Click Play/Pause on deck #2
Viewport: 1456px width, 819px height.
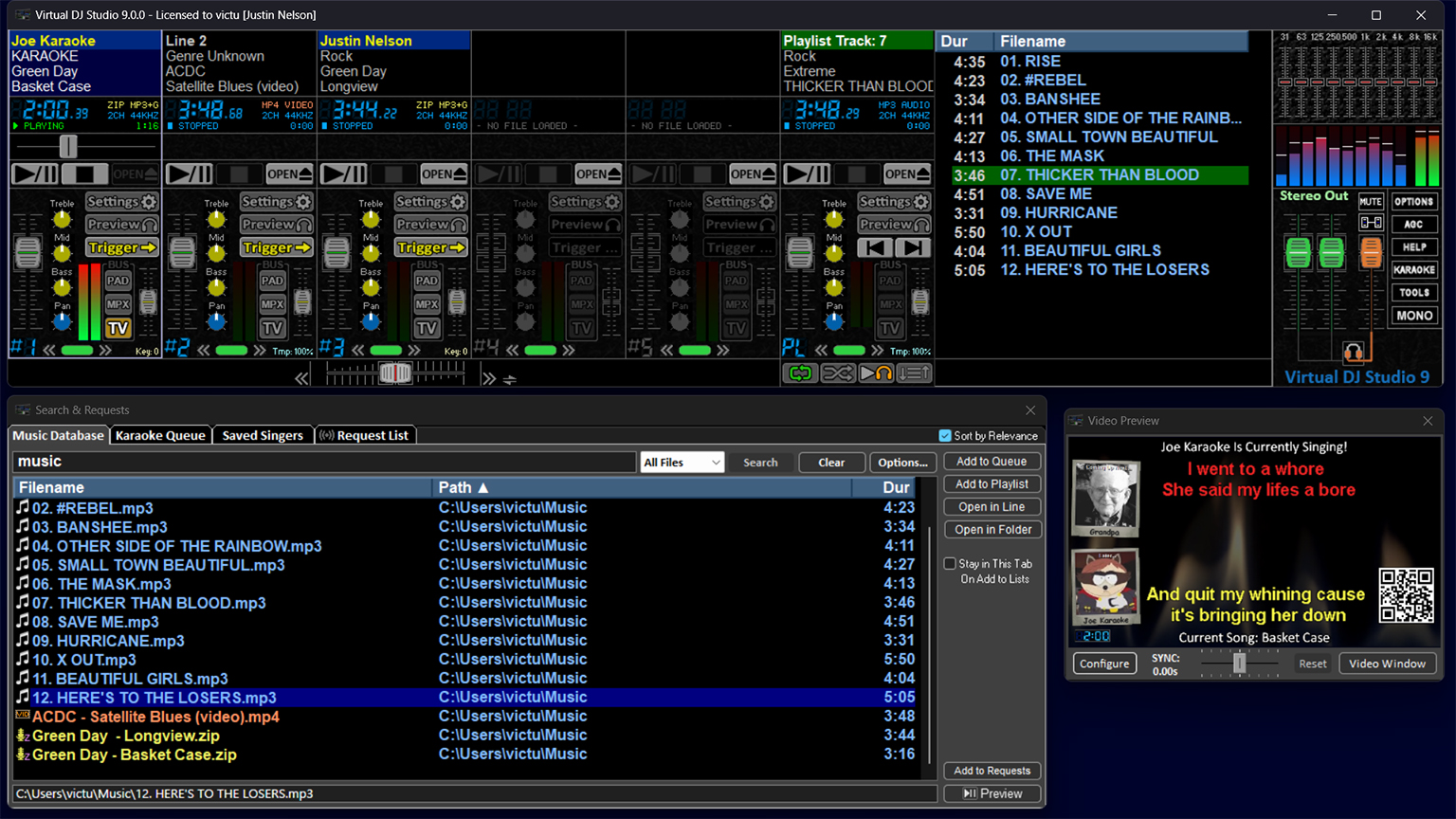tap(190, 174)
